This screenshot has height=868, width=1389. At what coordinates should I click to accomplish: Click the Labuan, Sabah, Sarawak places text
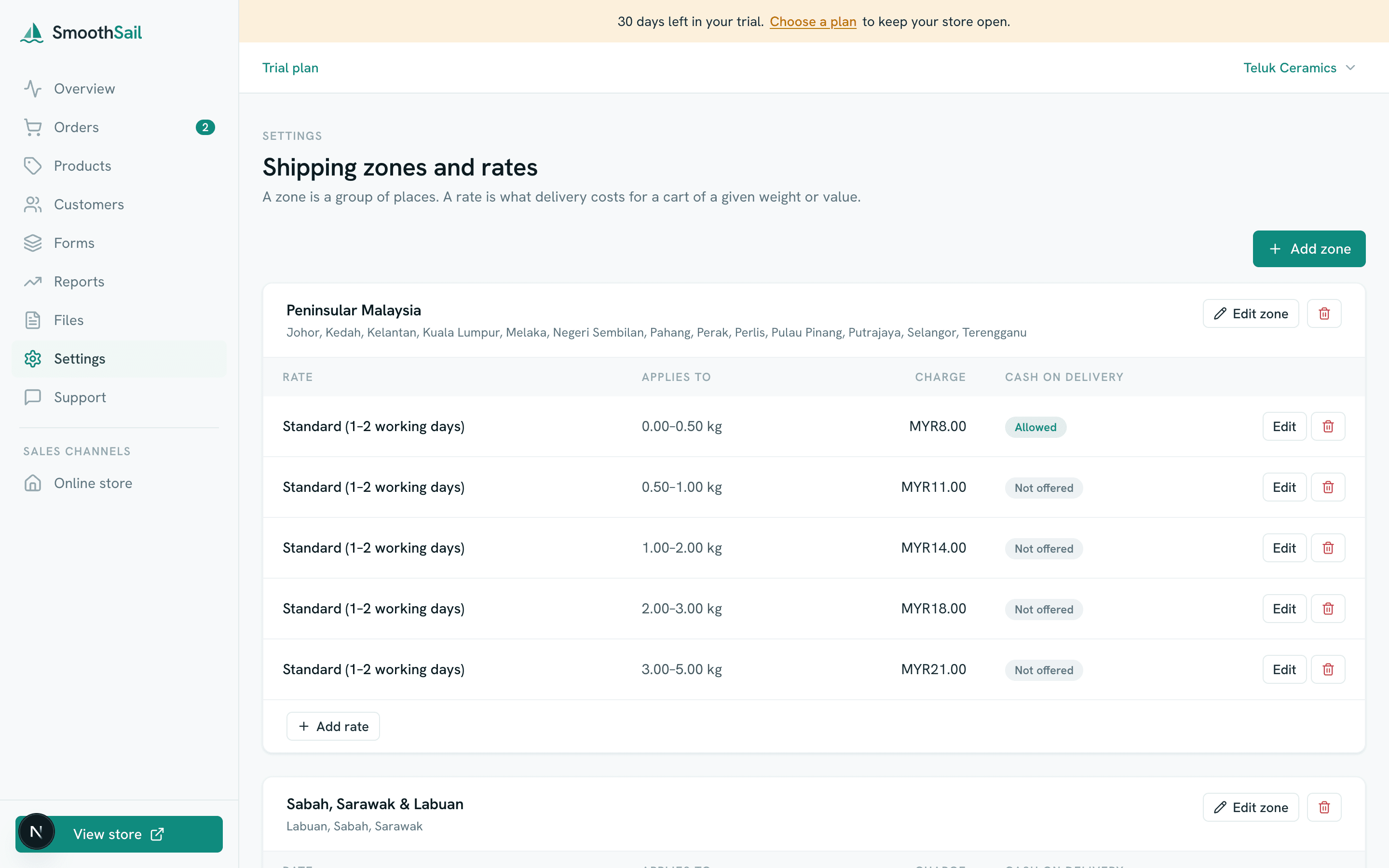[354, 826]
